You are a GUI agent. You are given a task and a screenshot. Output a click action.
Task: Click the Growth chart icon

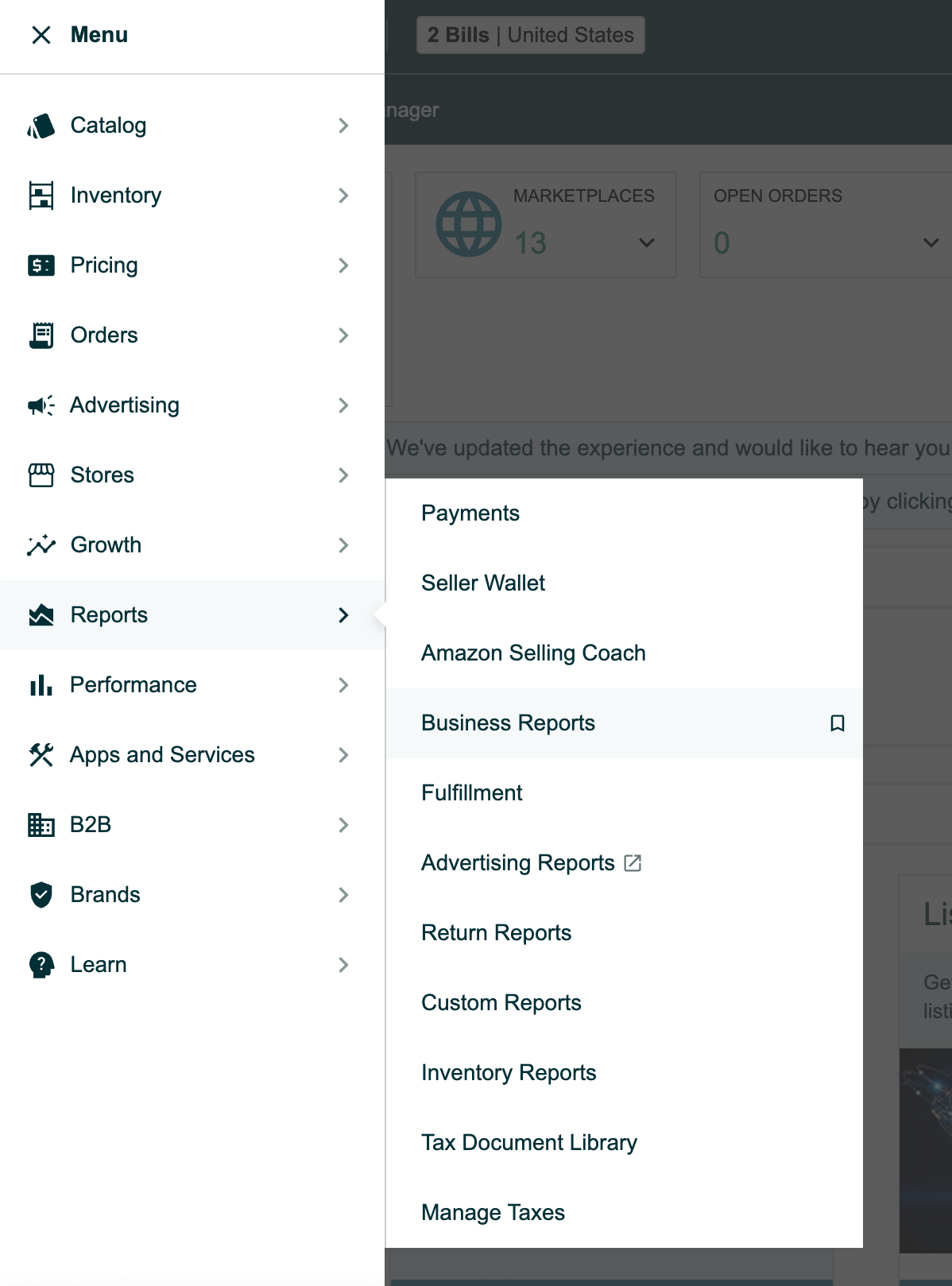(41, 545)
